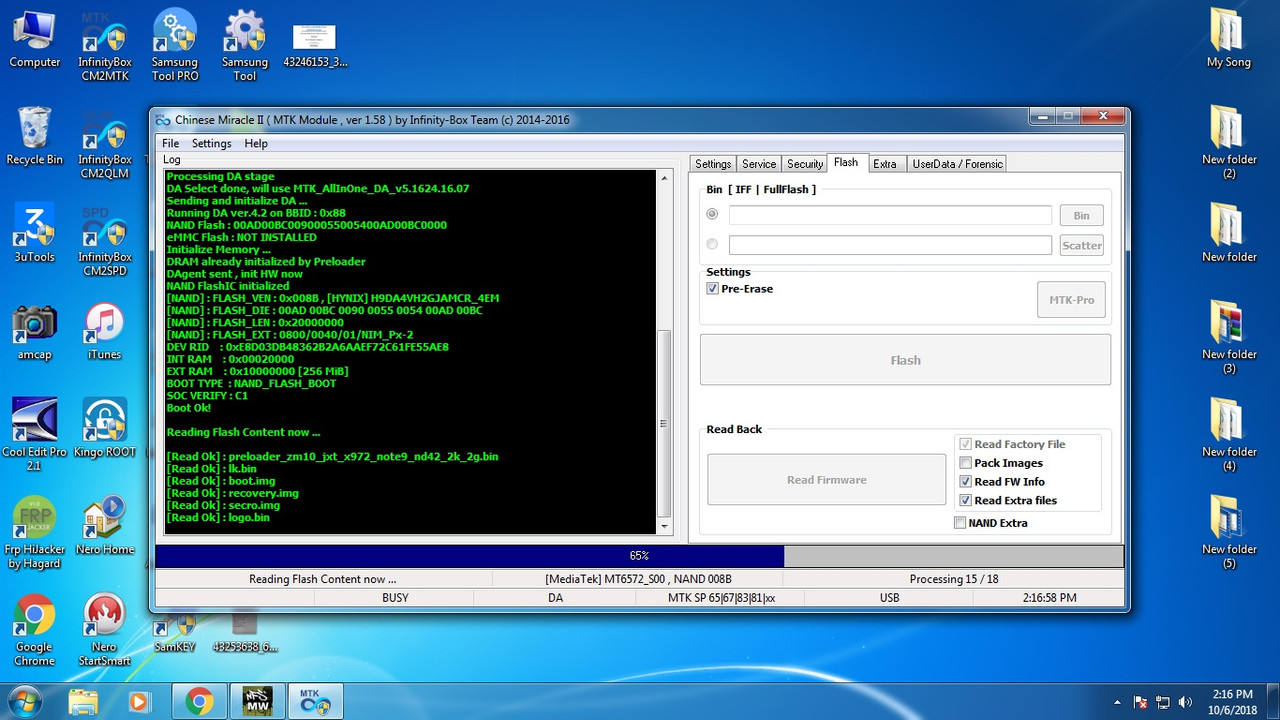Click the large Flash button

pyautogui.click(x=905, y=360)
